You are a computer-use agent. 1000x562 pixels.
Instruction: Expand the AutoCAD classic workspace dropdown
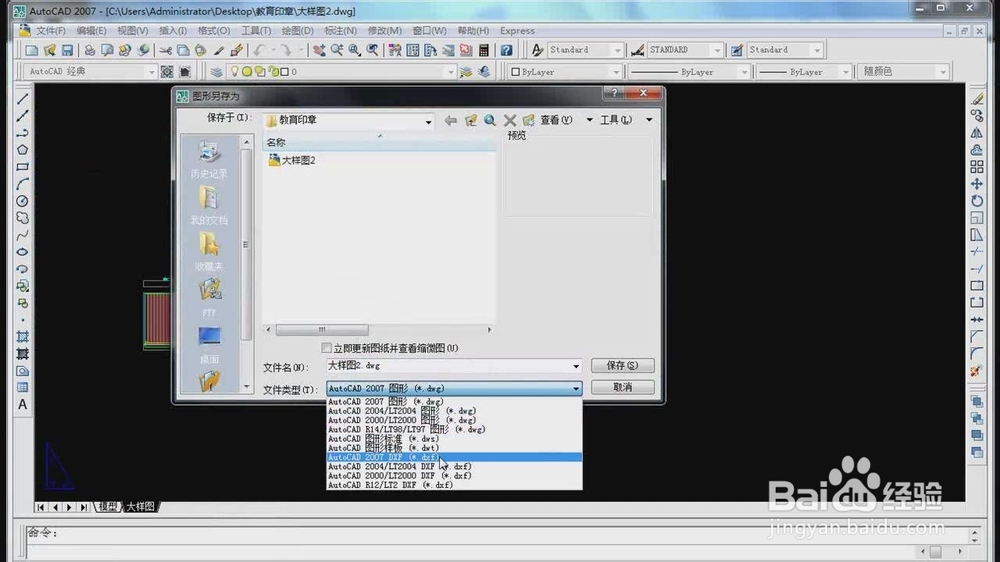(152, 72)
